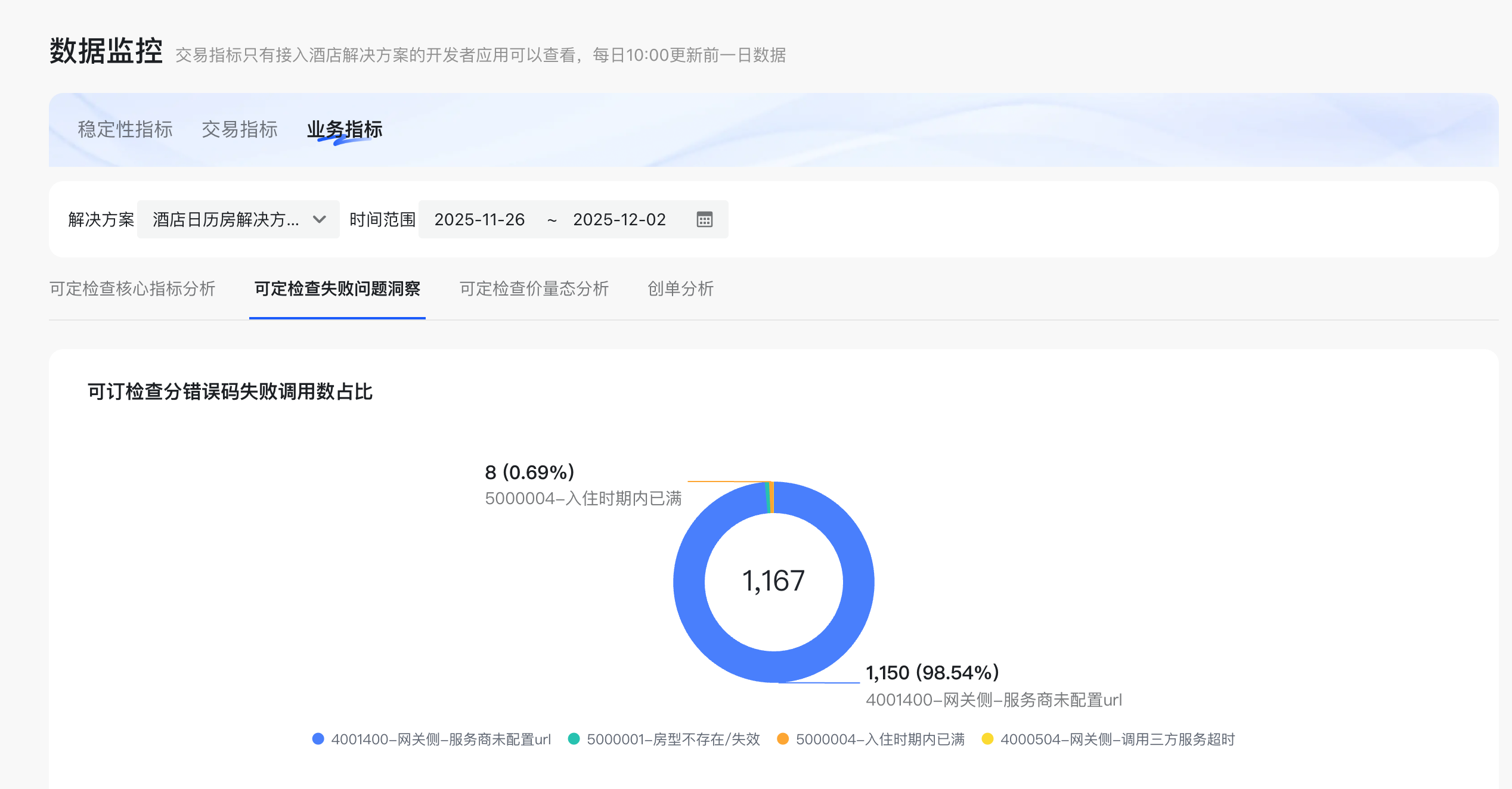Click the start date 2025-11-26 field
The height and width of the screenshot is (789, 1512).
[x=479, y=219]
